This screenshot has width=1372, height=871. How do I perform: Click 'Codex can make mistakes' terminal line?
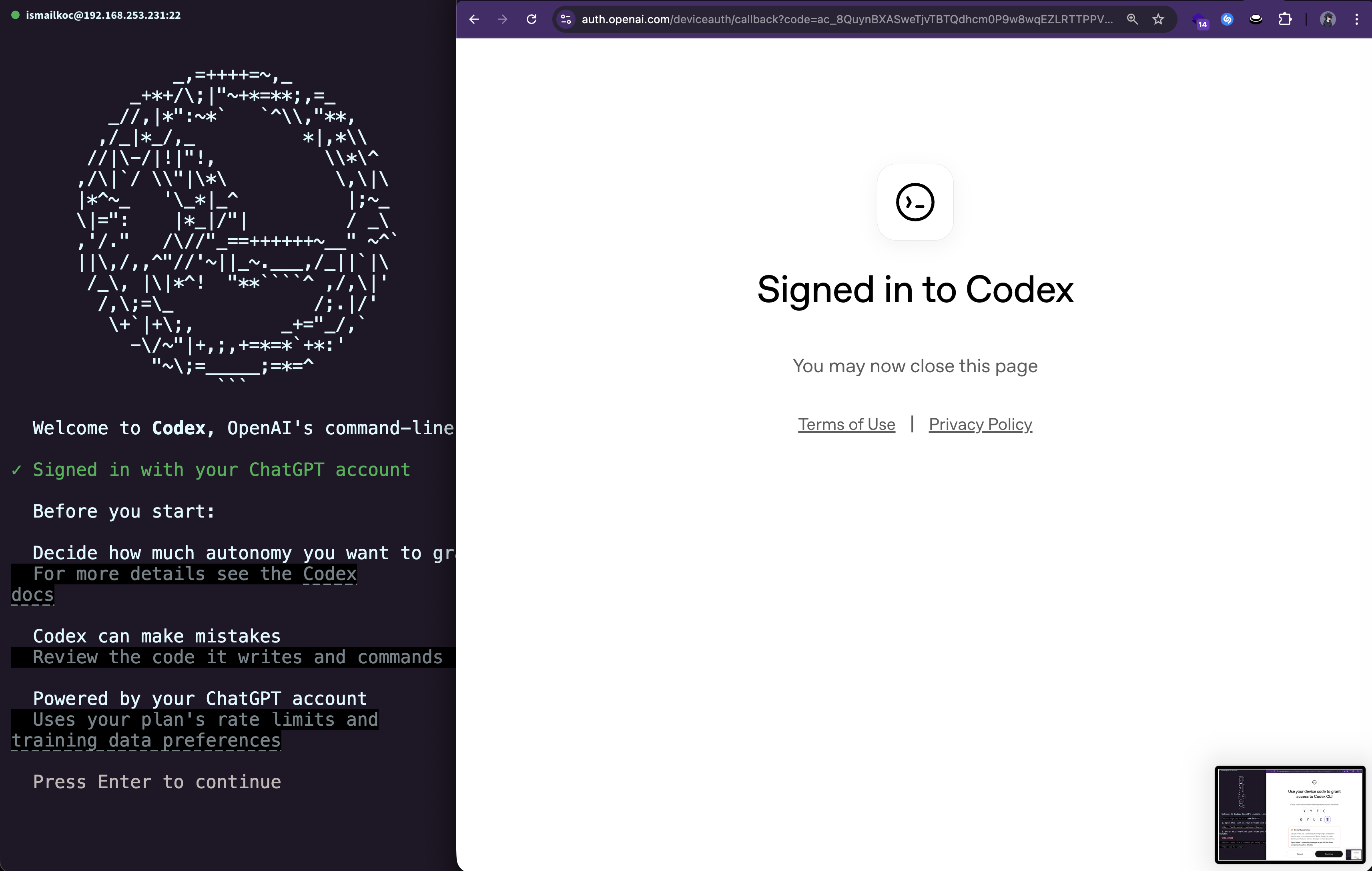click(156, 636)
